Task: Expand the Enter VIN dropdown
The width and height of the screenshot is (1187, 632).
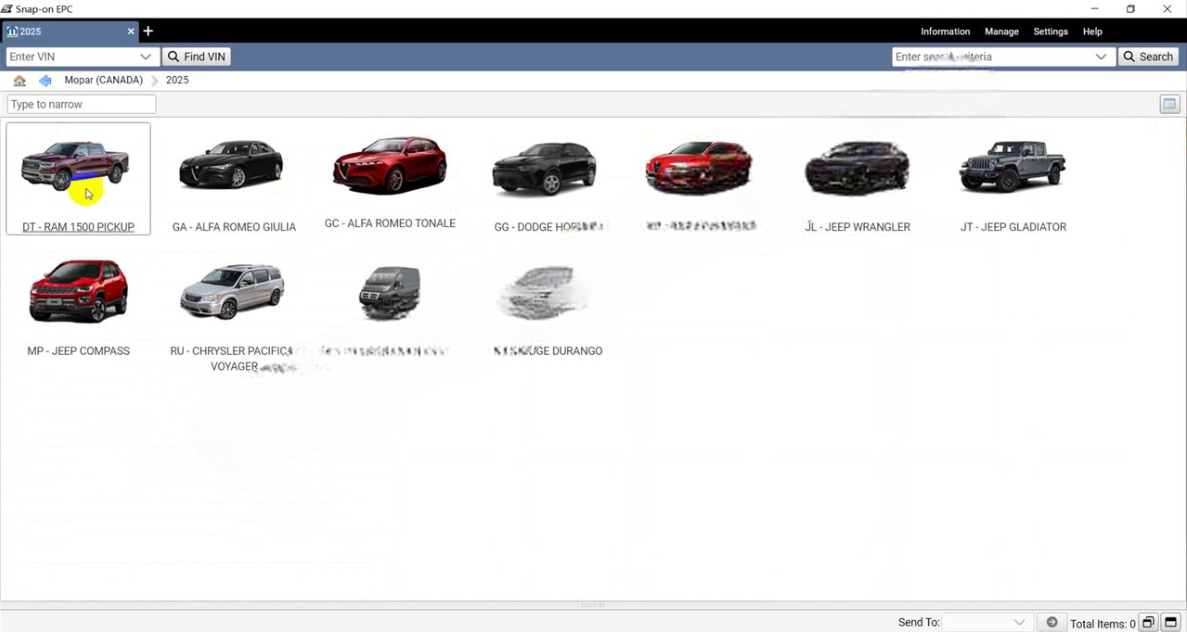Action: click(146, 57)
